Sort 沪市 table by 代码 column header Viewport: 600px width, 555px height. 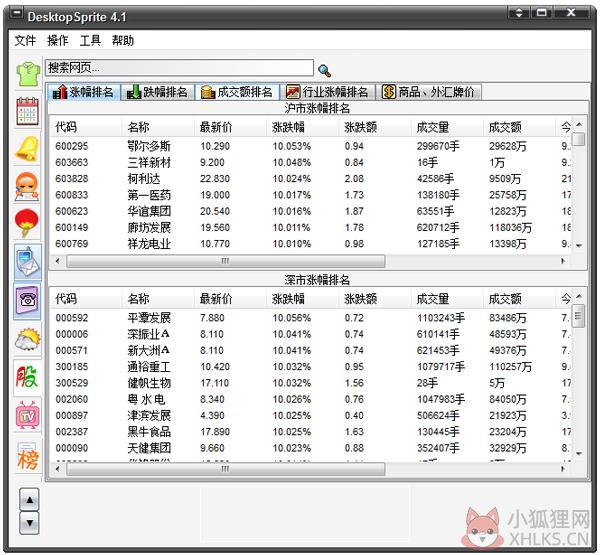point(86,127)
